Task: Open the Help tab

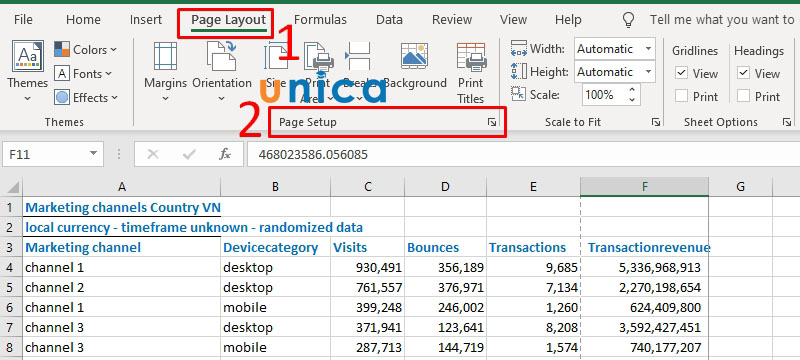Action: [x=568, y=20]
